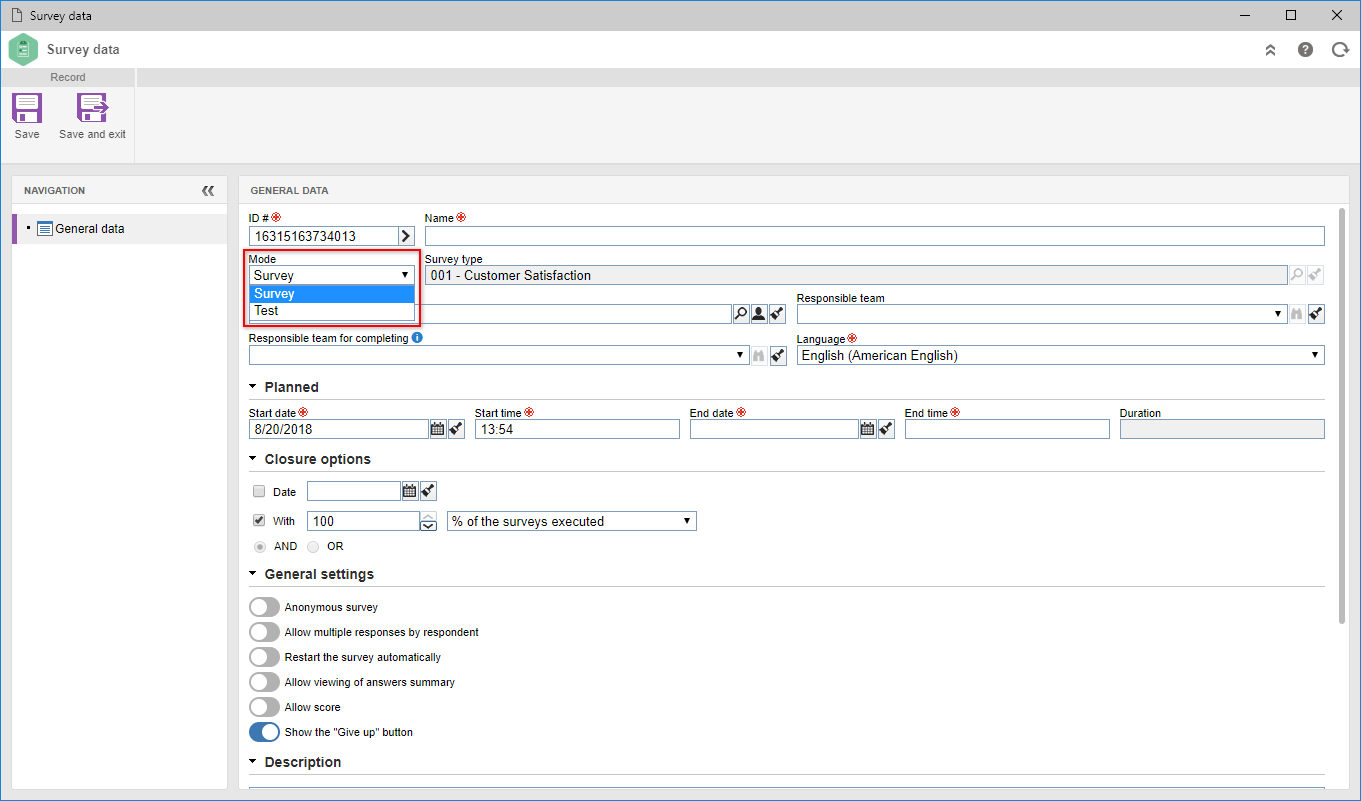
Task: Click the Save and exit icon
Action: [92, 108]
